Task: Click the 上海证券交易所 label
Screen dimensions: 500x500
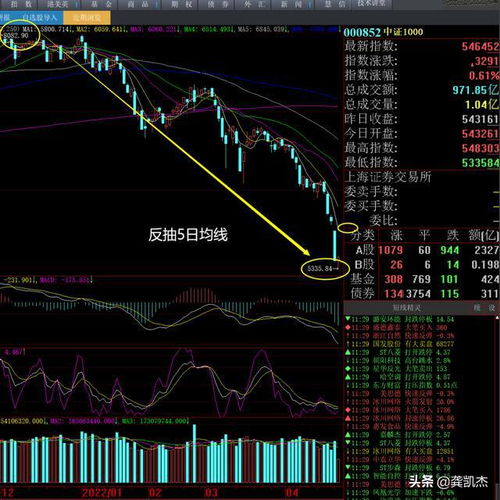Action: tap(388, 177)
